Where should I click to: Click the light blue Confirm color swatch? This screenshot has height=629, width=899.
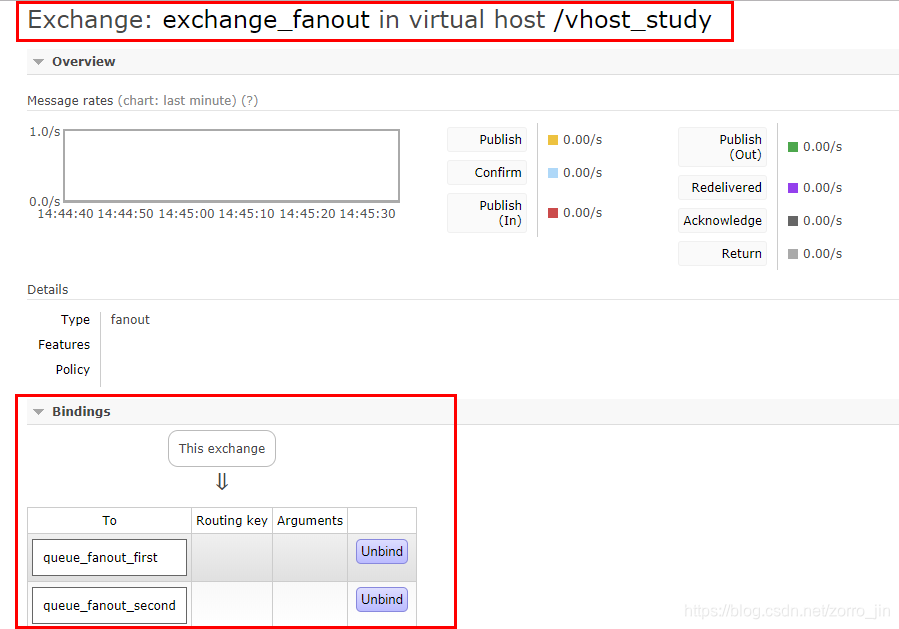(x=553, y=173)
